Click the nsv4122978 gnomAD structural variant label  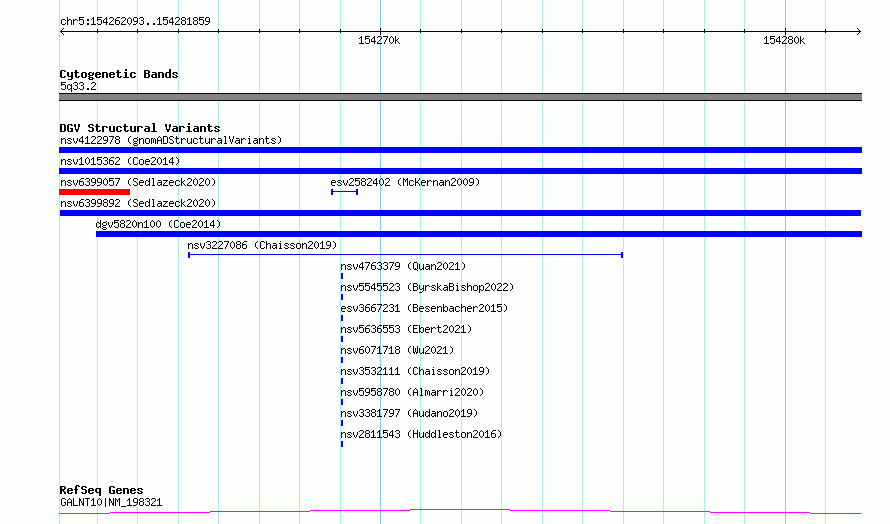[x=171, y=140]
